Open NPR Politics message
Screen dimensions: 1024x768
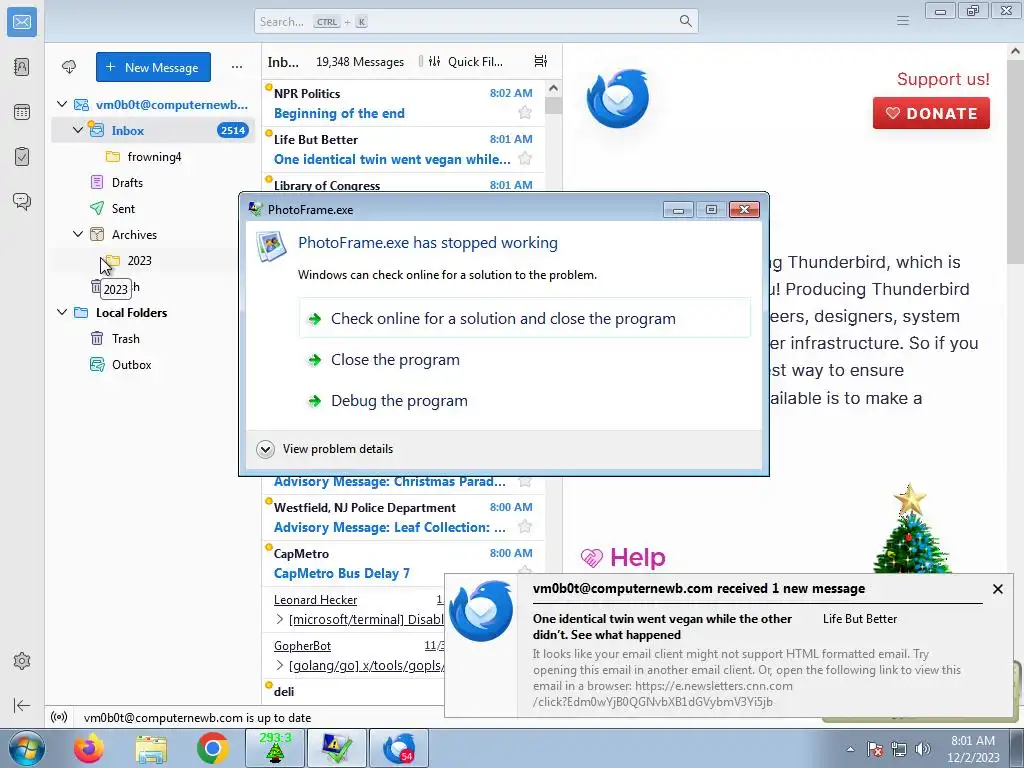(403, 103)
